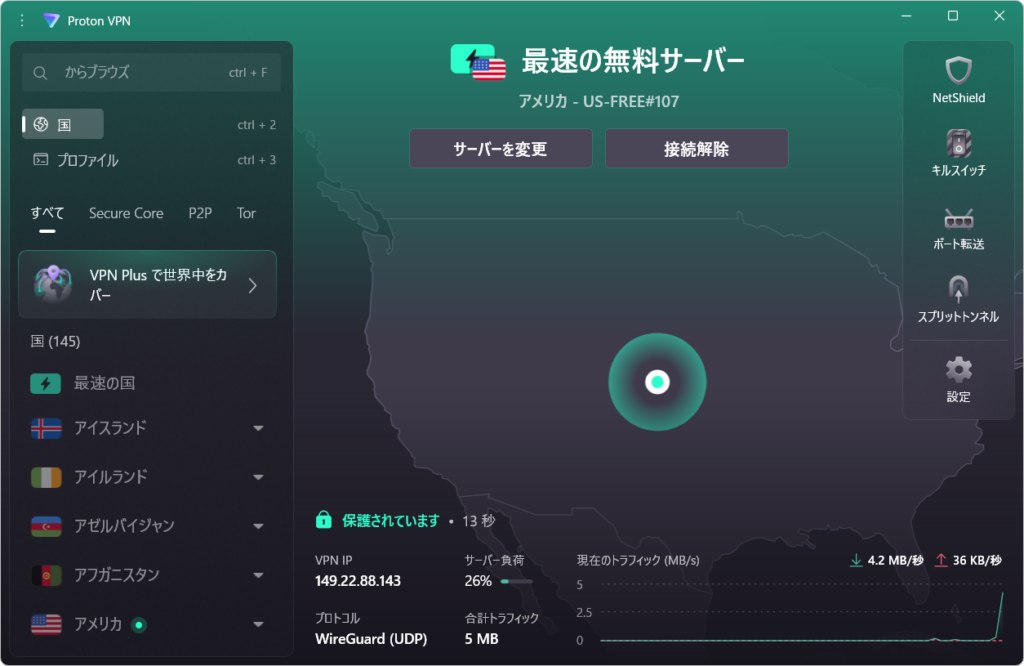
Task: Click the upload speed arrow icon
Action: point(940,560)
